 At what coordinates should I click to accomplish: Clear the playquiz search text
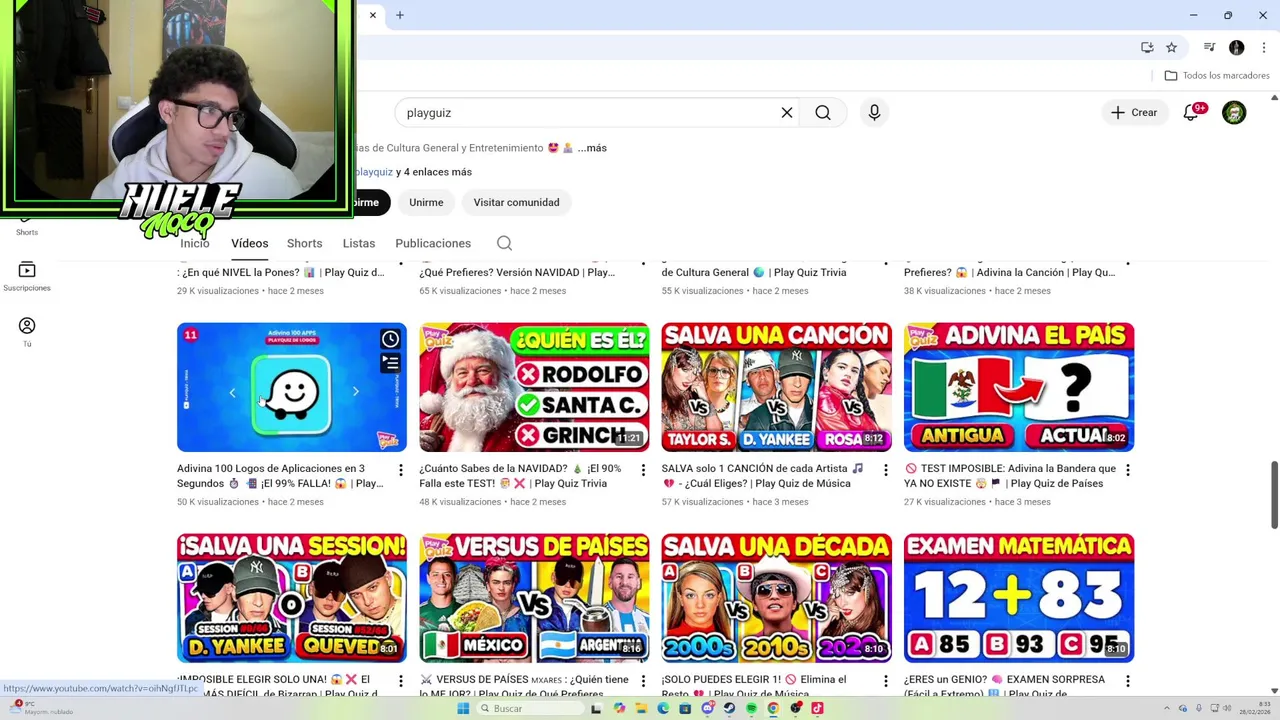click(787, 113)
